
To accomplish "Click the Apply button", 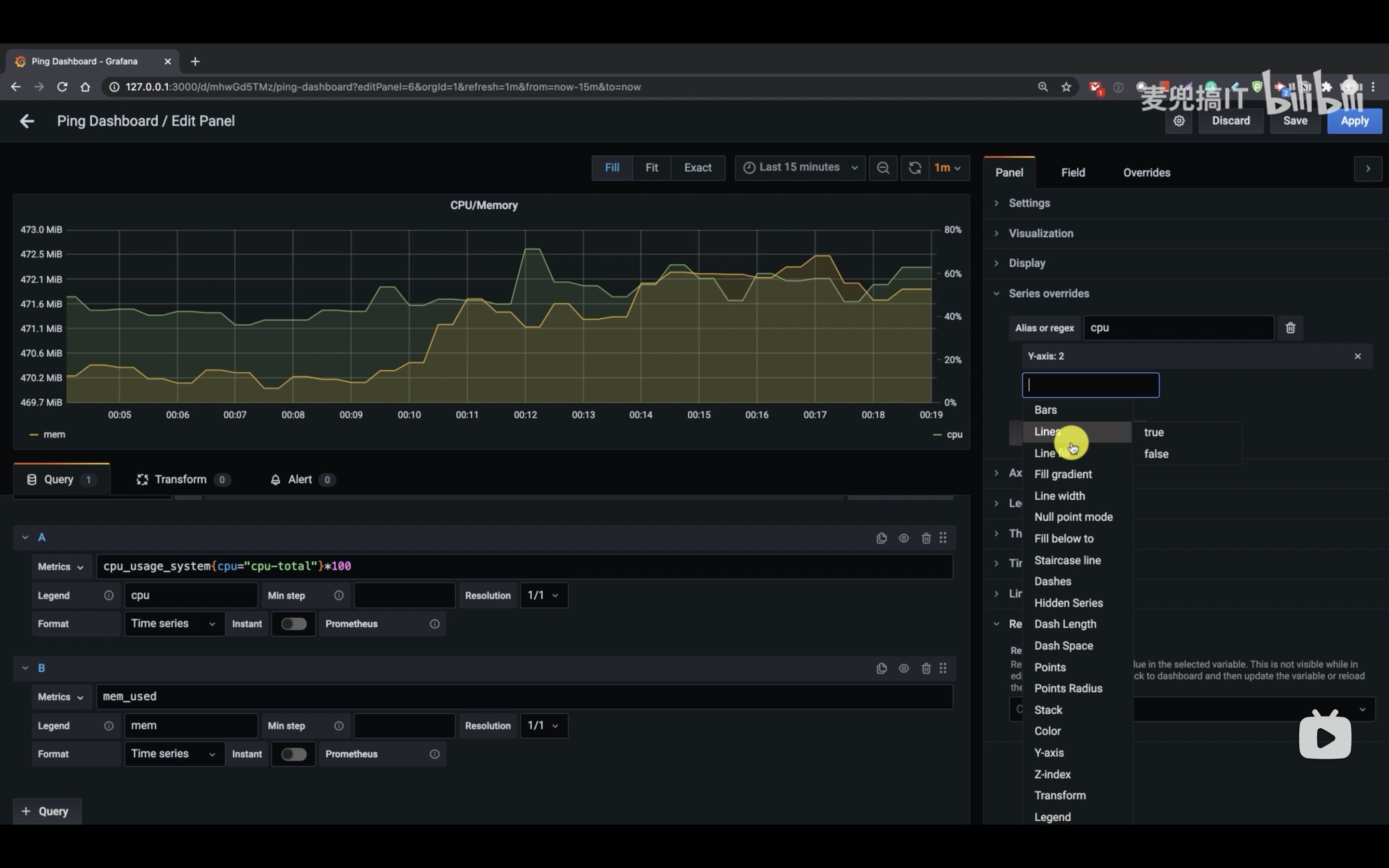I will click(x=1354, y=121).
